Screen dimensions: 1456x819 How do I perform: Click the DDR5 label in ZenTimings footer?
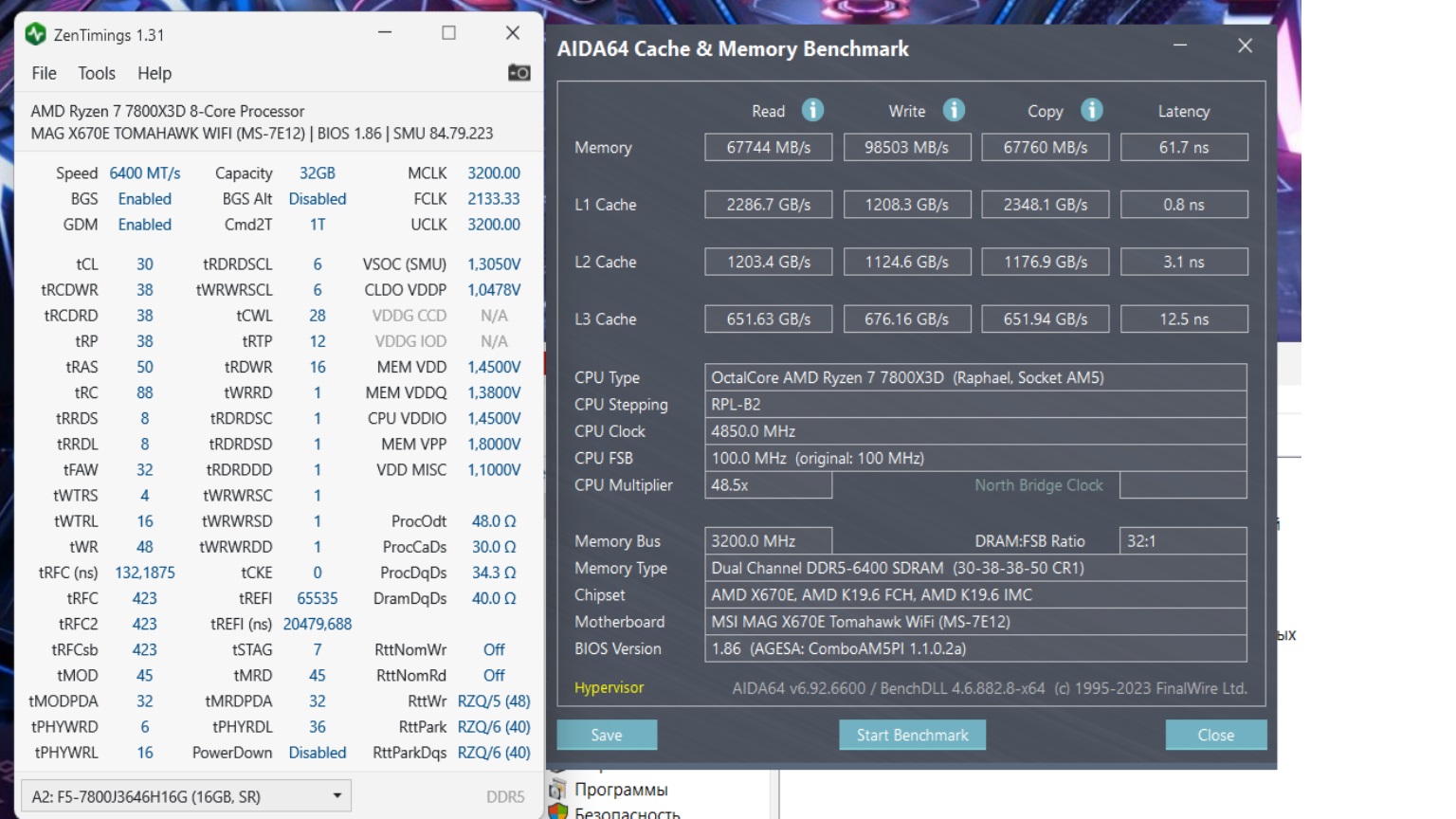[x=505, y=796]
